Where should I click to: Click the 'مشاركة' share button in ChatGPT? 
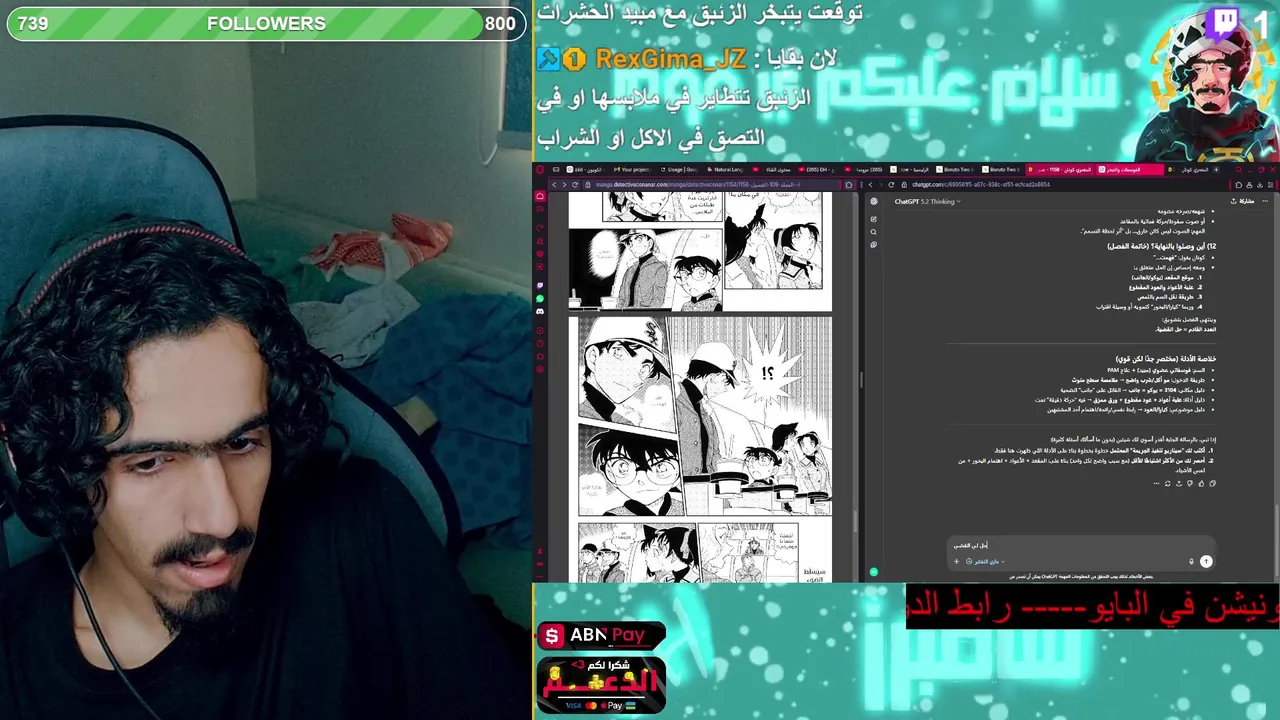1243,201
